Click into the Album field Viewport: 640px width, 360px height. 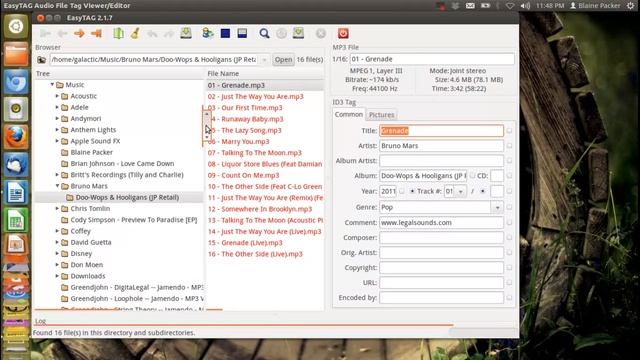pyautogui.click(x=423, y=176)
